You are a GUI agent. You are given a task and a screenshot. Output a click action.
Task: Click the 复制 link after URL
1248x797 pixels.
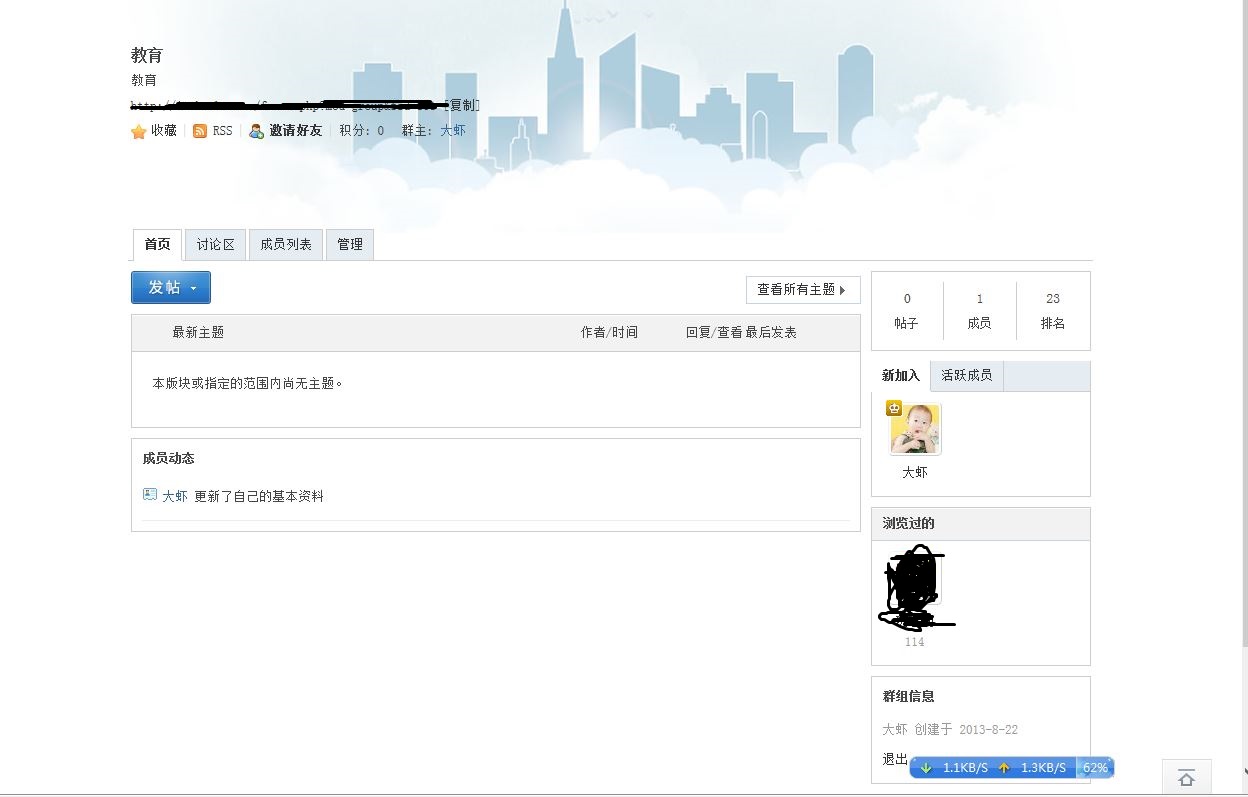click(x=462, y=105)
